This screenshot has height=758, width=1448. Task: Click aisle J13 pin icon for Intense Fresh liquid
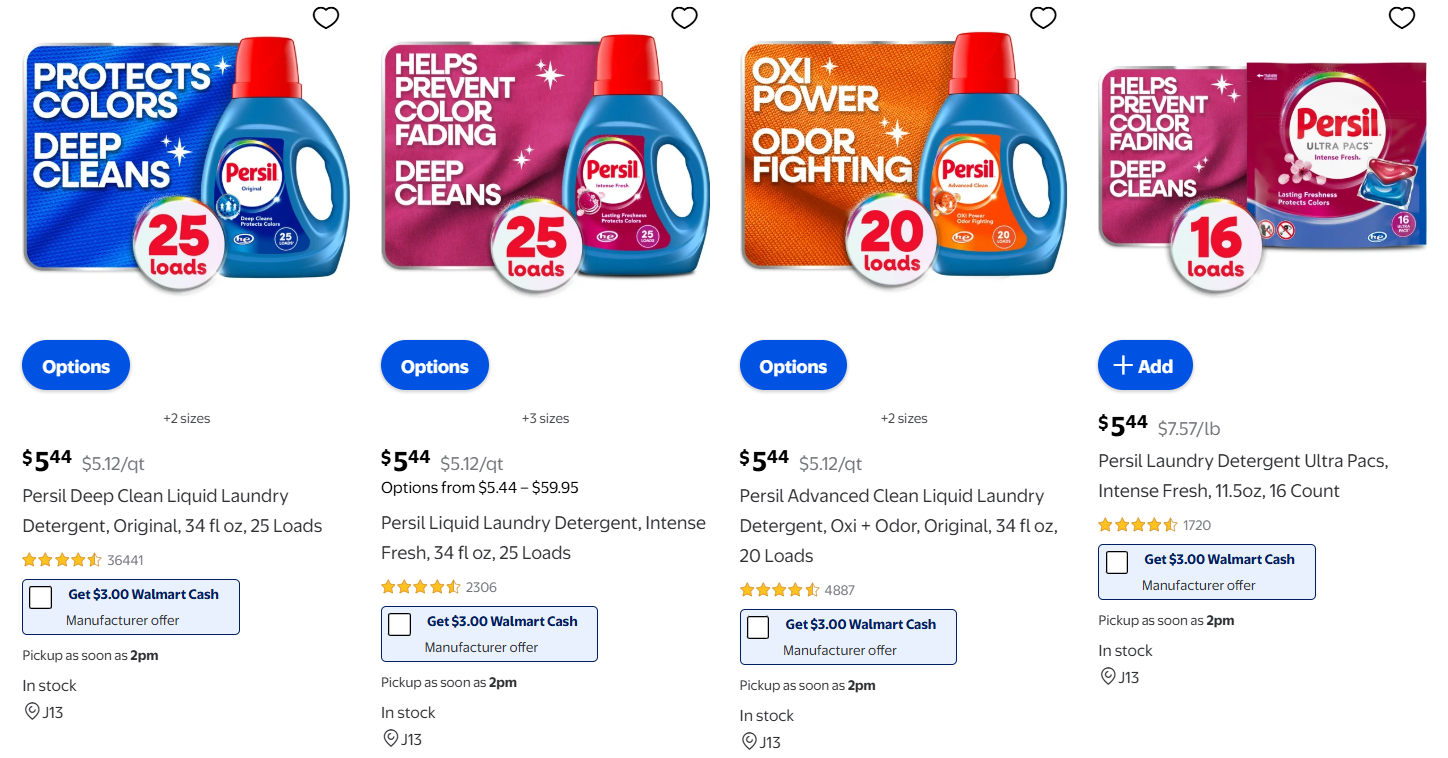coord(390,739)
